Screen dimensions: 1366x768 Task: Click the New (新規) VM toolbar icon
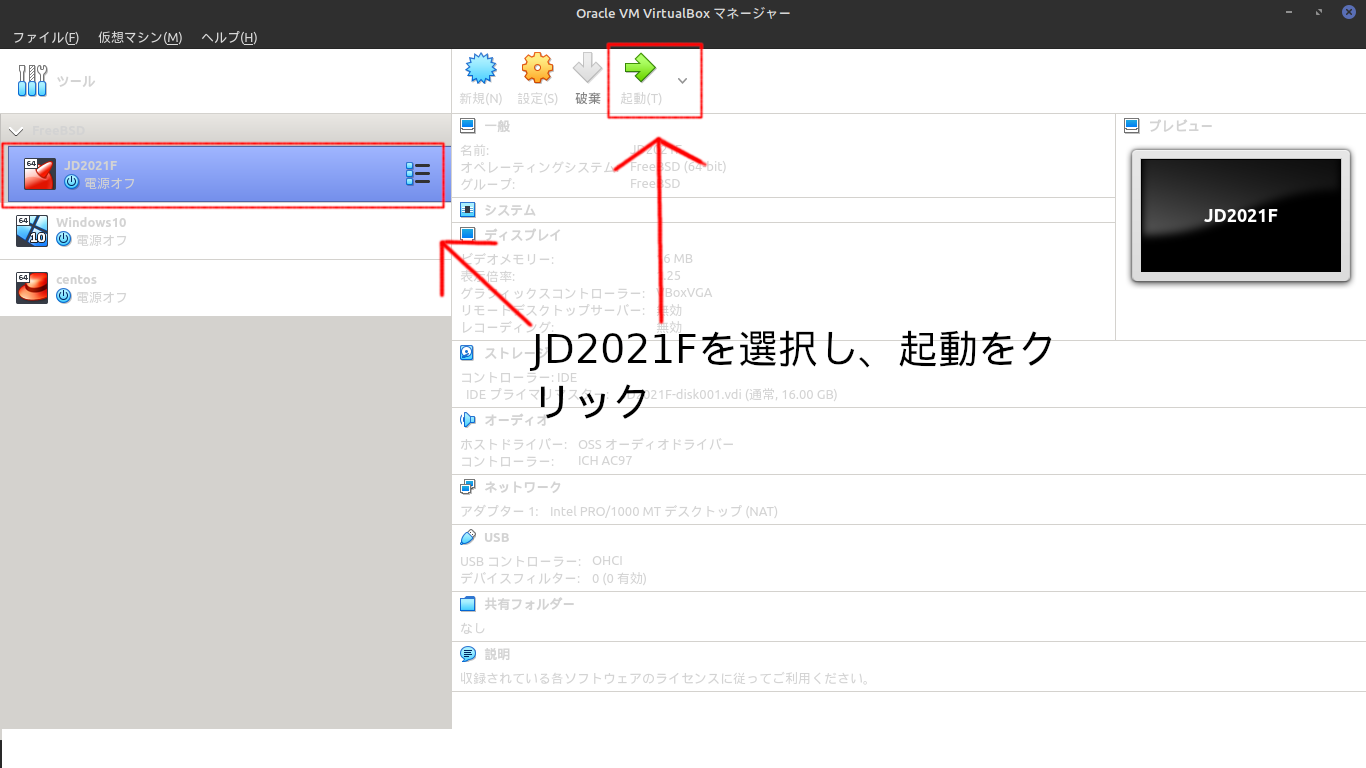[x=481, y=69]
